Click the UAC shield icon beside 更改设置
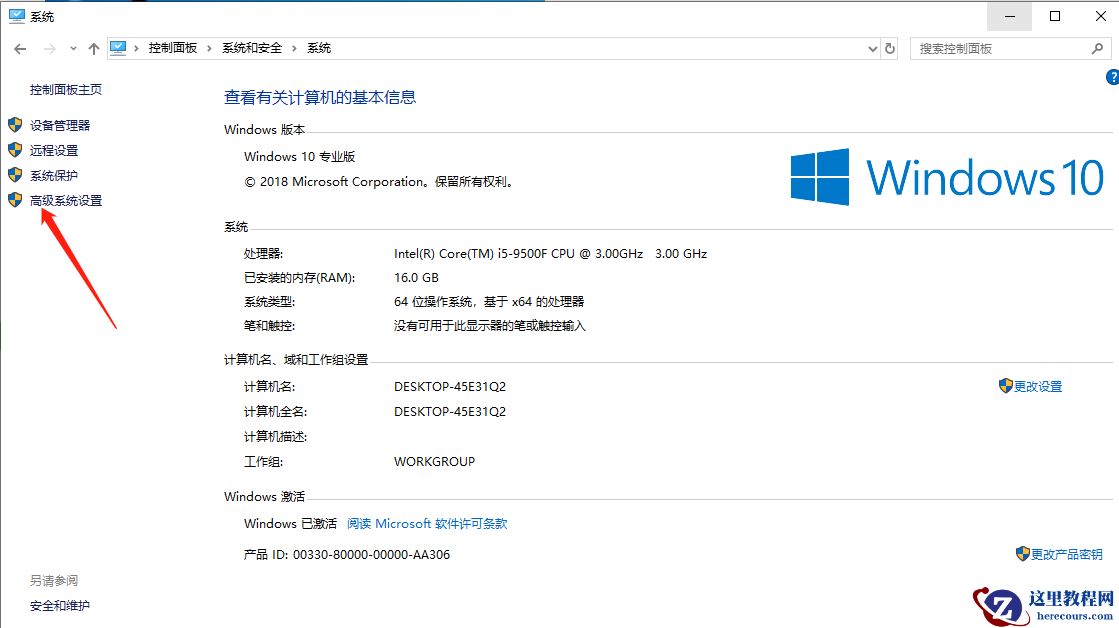Screen dimensions: 1119x628 click(1004, 386)
